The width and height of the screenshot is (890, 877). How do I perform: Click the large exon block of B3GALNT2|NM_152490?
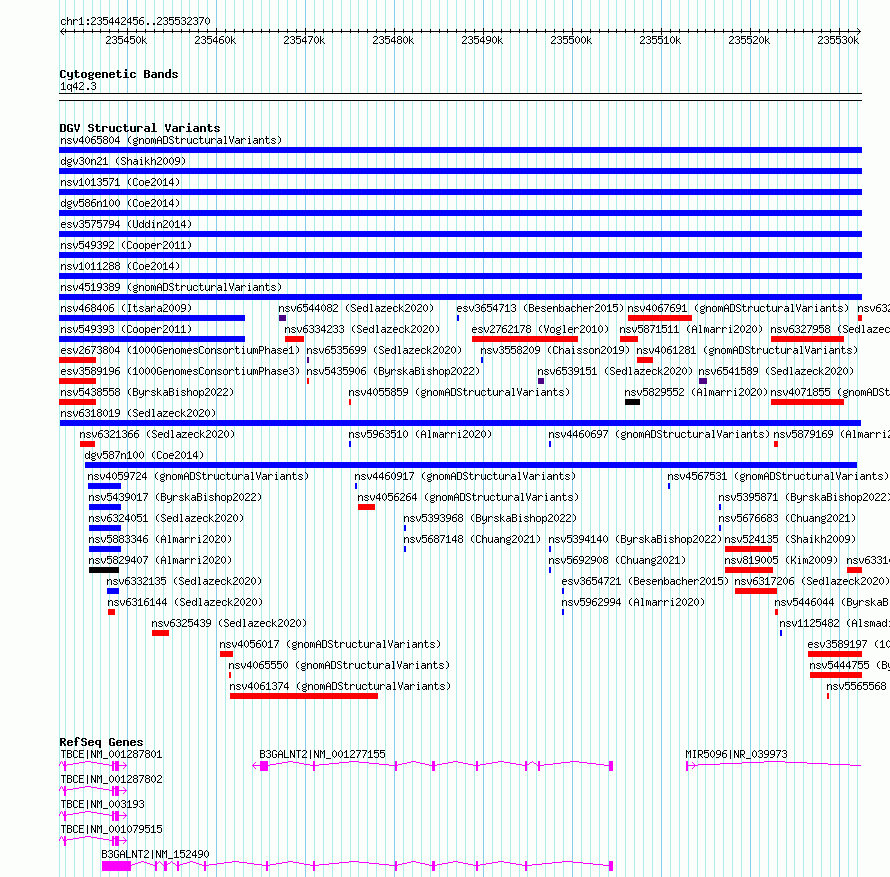coord(116,866)
